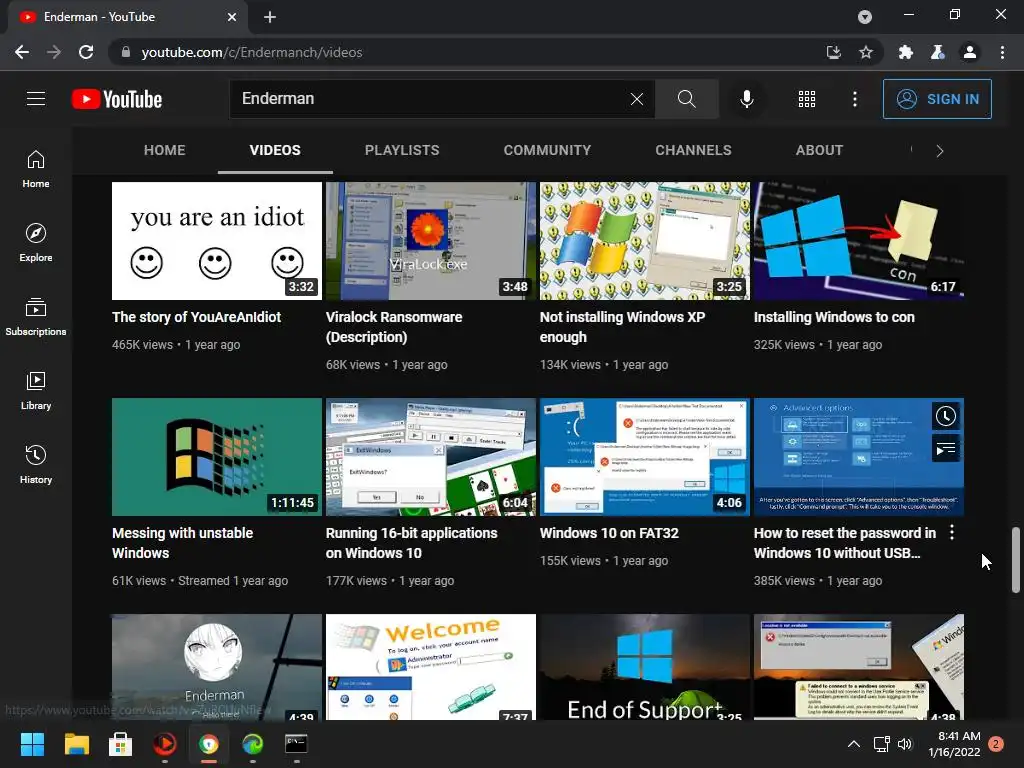Switch to the PLAYLISTS tab

pos(402,150)
